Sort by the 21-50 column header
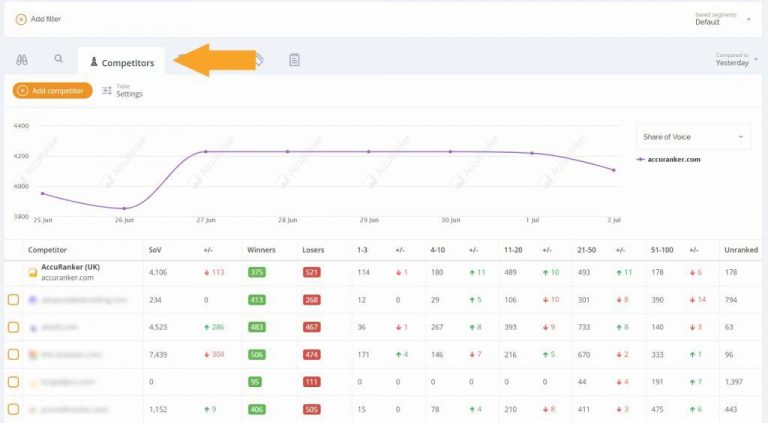The height and width of the screenshot is (423, 768). point(586,250)
